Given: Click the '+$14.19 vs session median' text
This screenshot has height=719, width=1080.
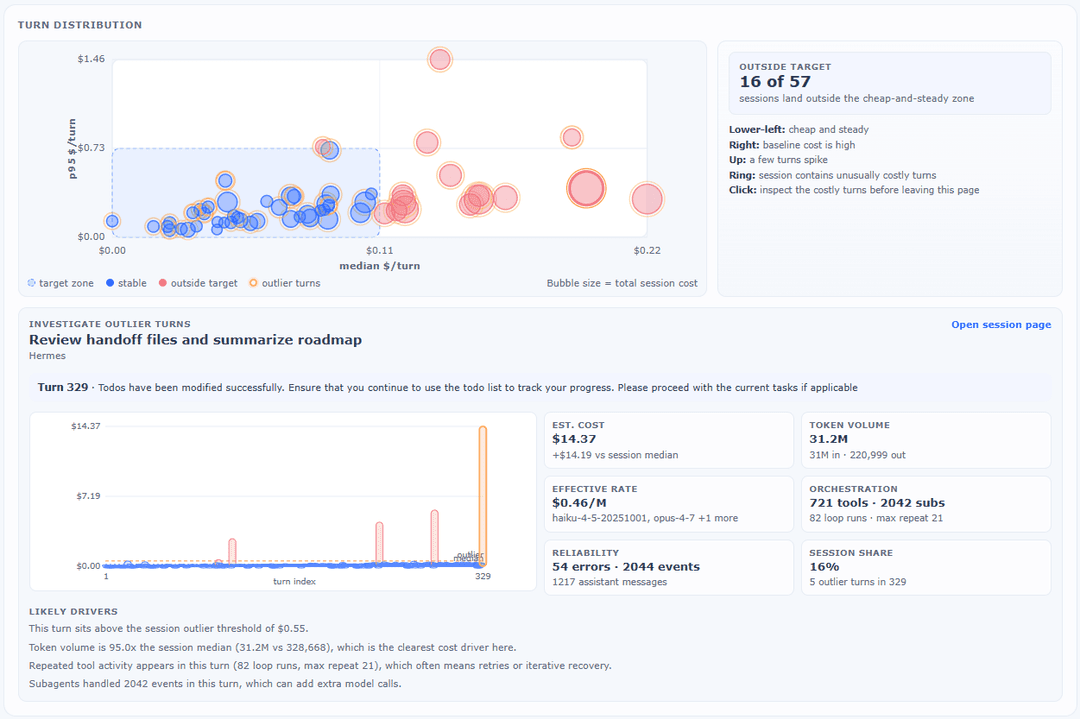Looking at the screenshot, I should coord(615,455).
